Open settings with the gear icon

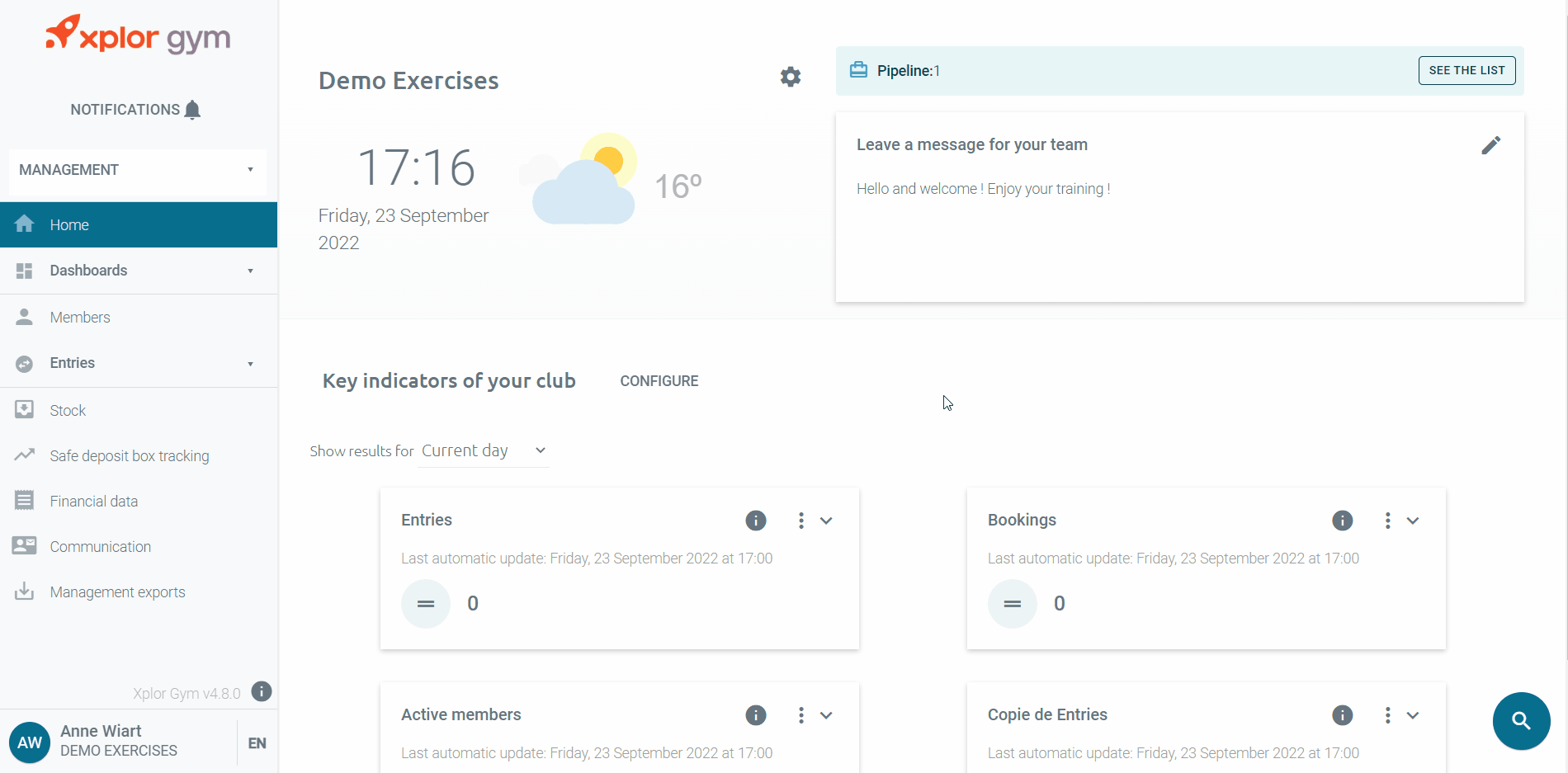790,77
